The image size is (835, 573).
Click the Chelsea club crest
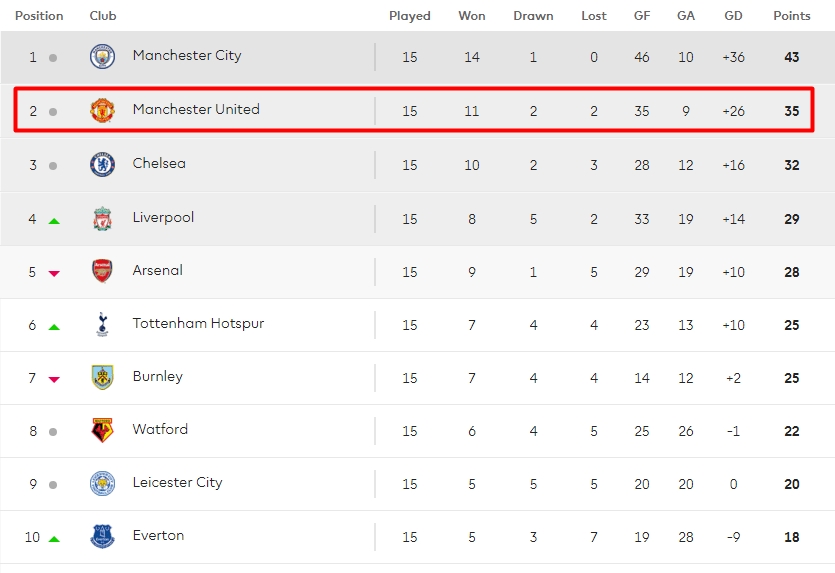point(102,164)
